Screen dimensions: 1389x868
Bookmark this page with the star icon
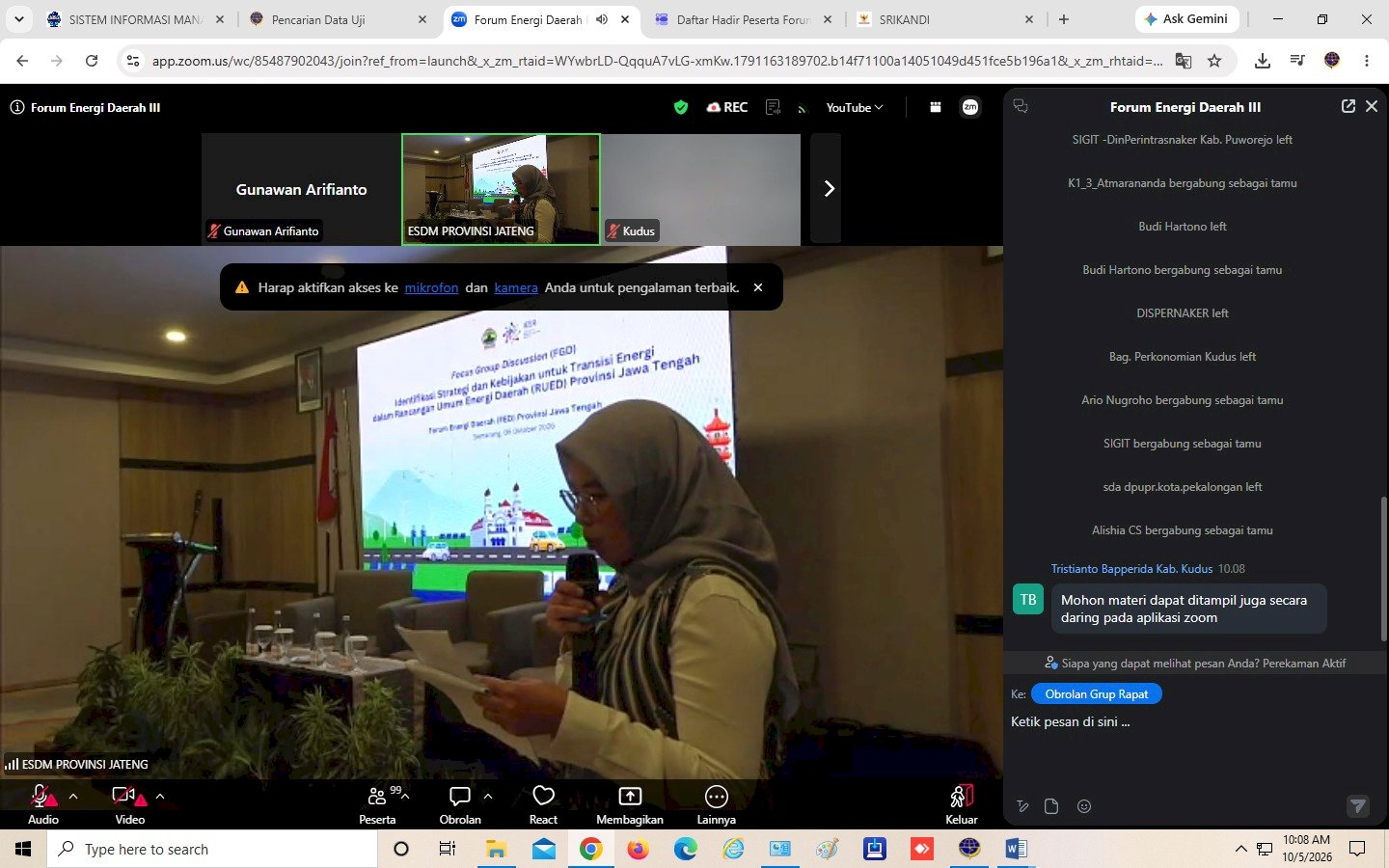tap(1214, 61)
